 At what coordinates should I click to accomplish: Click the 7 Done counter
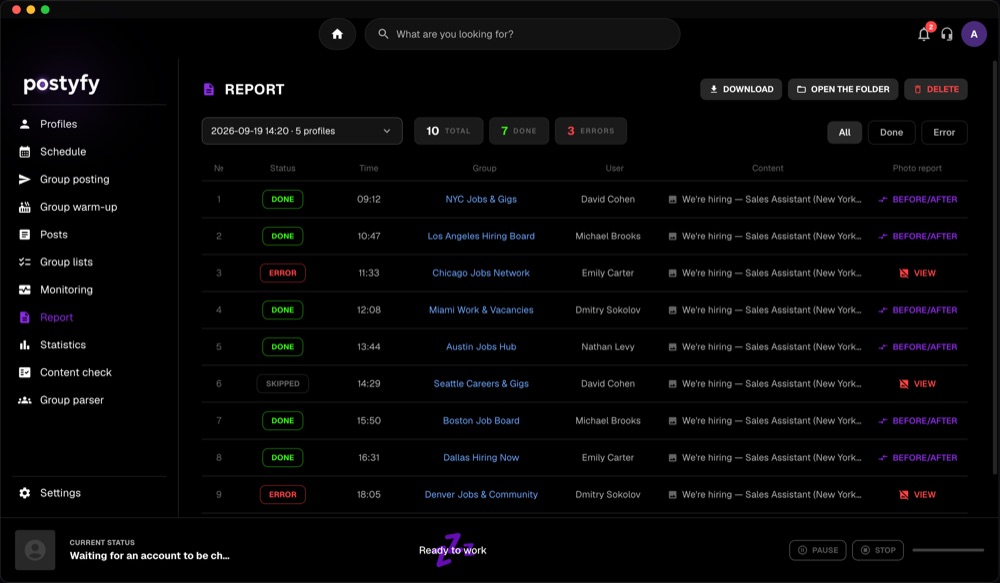(518, 131)
